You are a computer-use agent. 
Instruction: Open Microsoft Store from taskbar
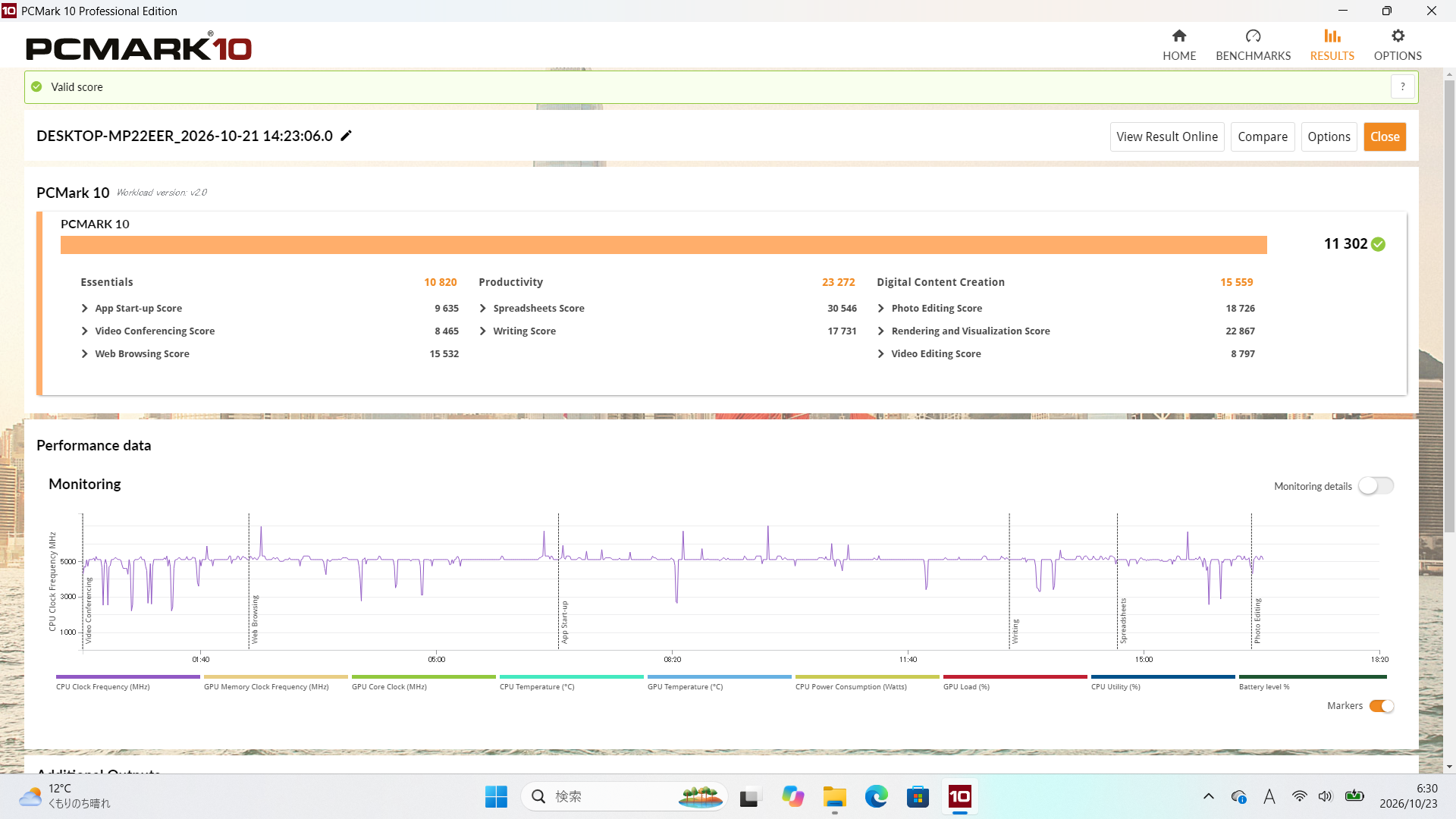click(918, 796)
